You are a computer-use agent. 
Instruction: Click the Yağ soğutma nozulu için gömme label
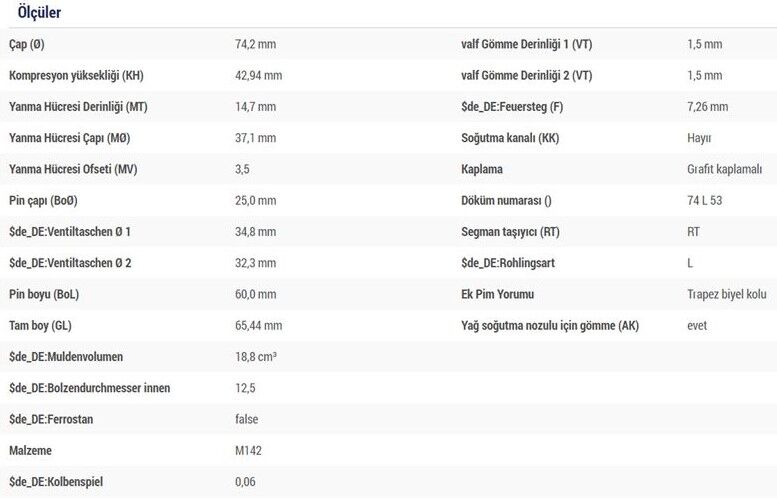click(549, 325)
